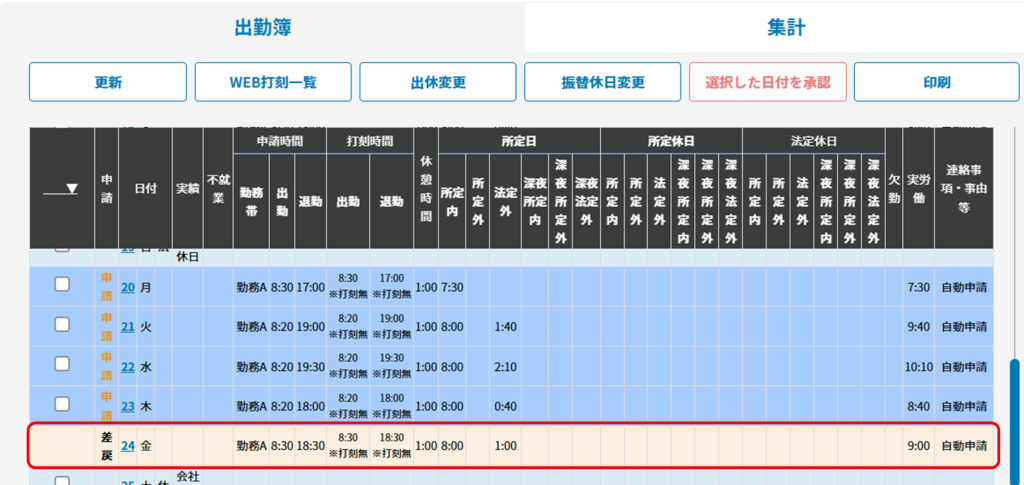The width and height of the screenshot is (1024, 485).
Task: Open 振替休日変更 dialog
Action: click(603, 82)
